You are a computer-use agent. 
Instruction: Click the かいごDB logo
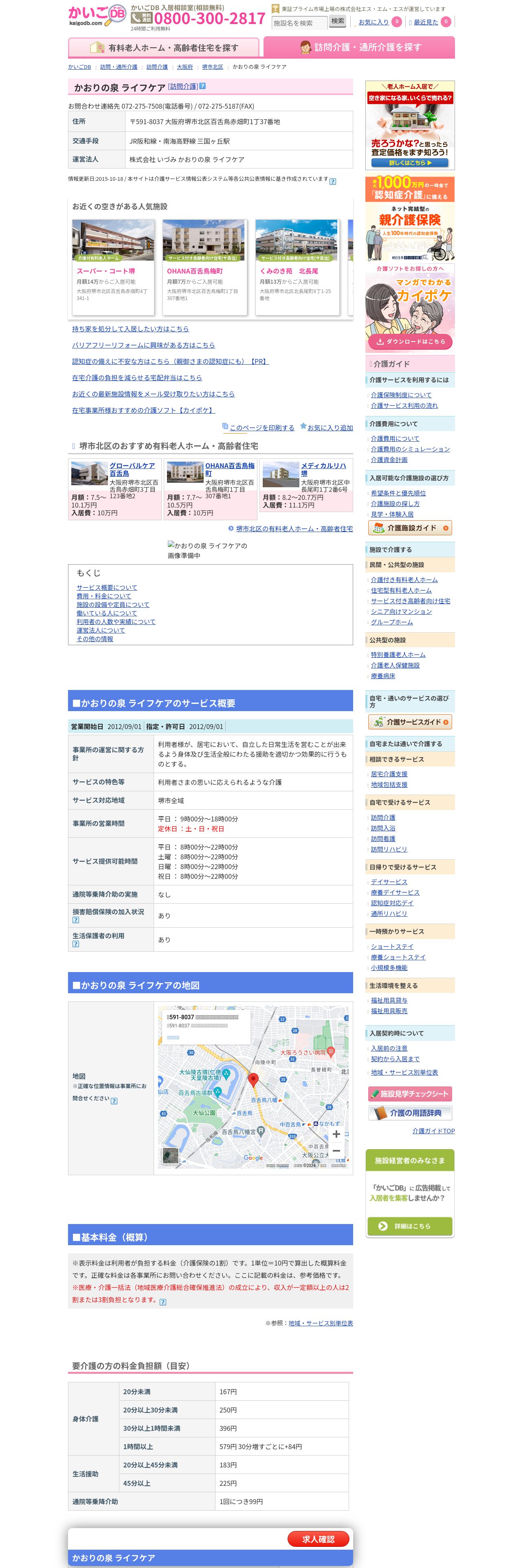tap(97, 16)
